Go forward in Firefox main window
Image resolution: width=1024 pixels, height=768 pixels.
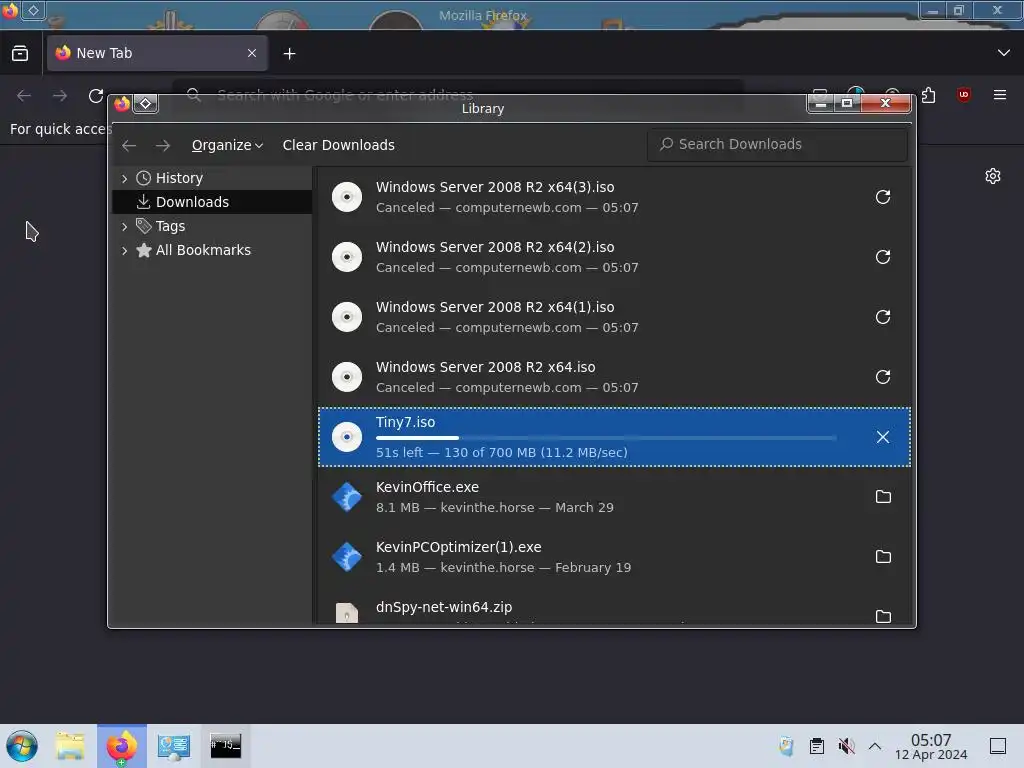pos(60,96)
